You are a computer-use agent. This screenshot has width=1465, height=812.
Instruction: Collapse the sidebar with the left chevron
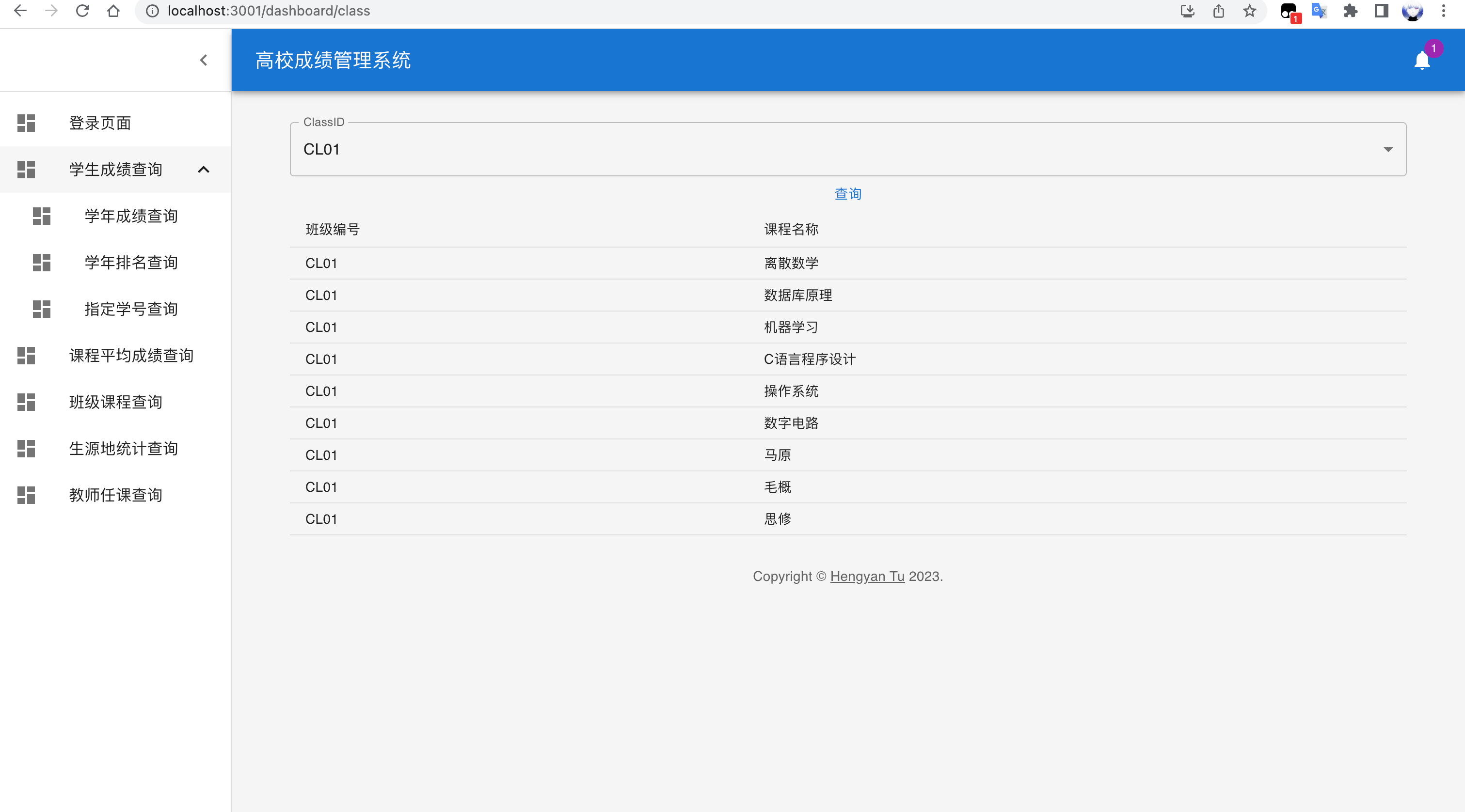(x=204, y=60)
